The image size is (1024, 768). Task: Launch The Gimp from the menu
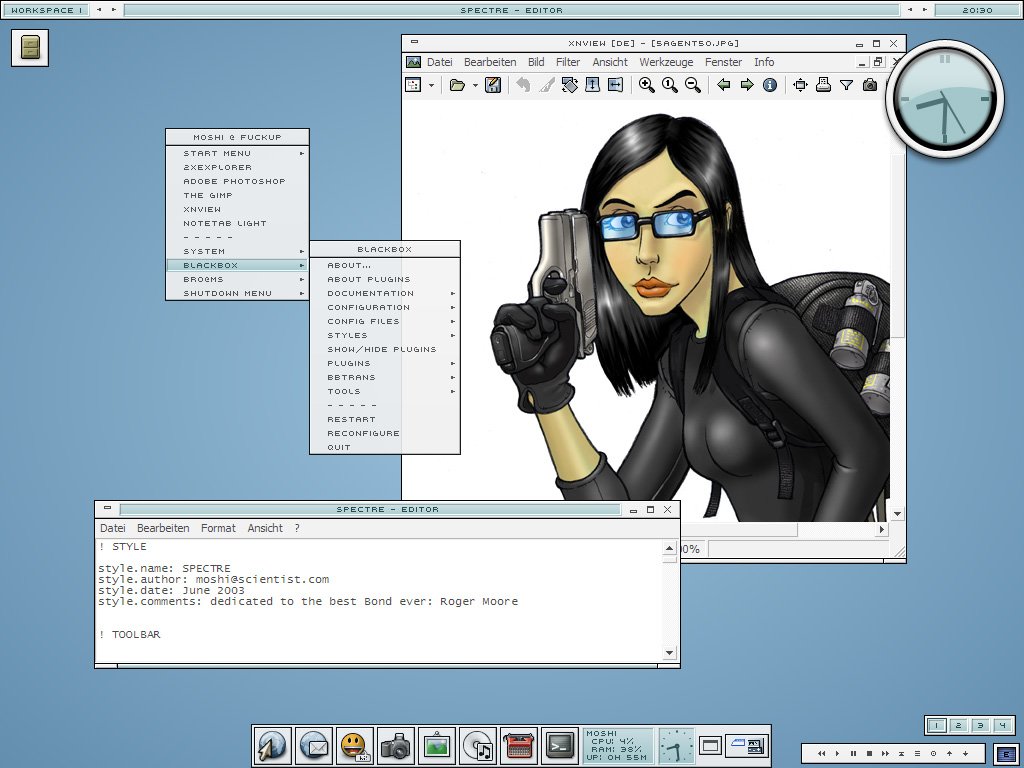237,195
